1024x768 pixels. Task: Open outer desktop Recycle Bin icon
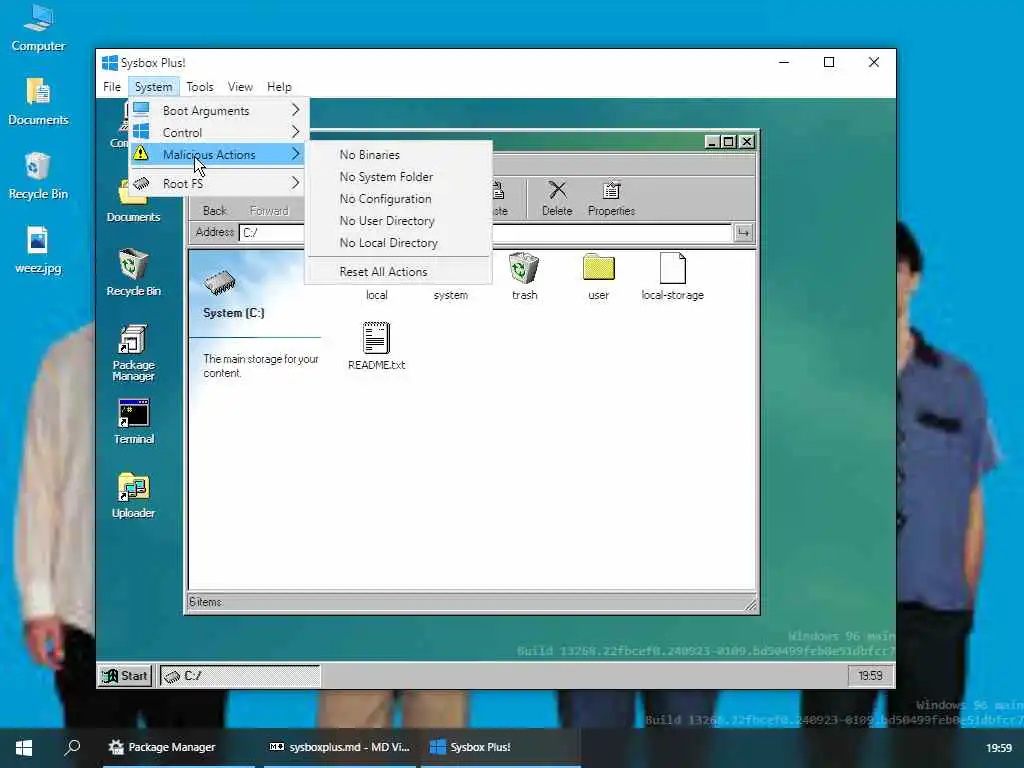pyautogui.click(x=38, y=176)
